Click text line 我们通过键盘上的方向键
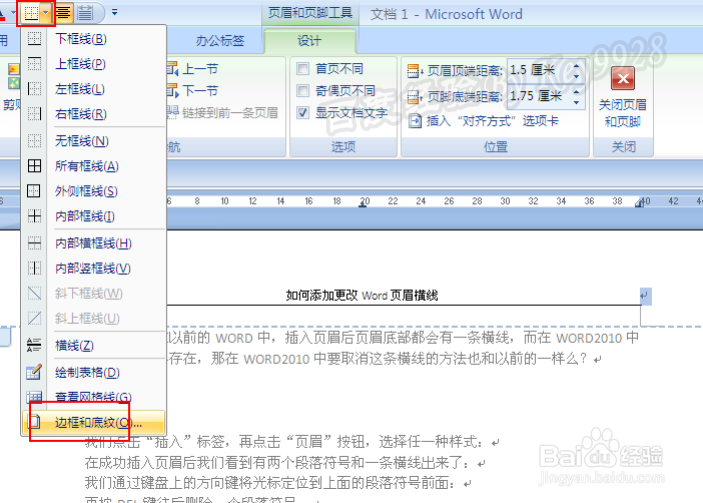Viewport: 703px width, 503px height. (278, 483)
